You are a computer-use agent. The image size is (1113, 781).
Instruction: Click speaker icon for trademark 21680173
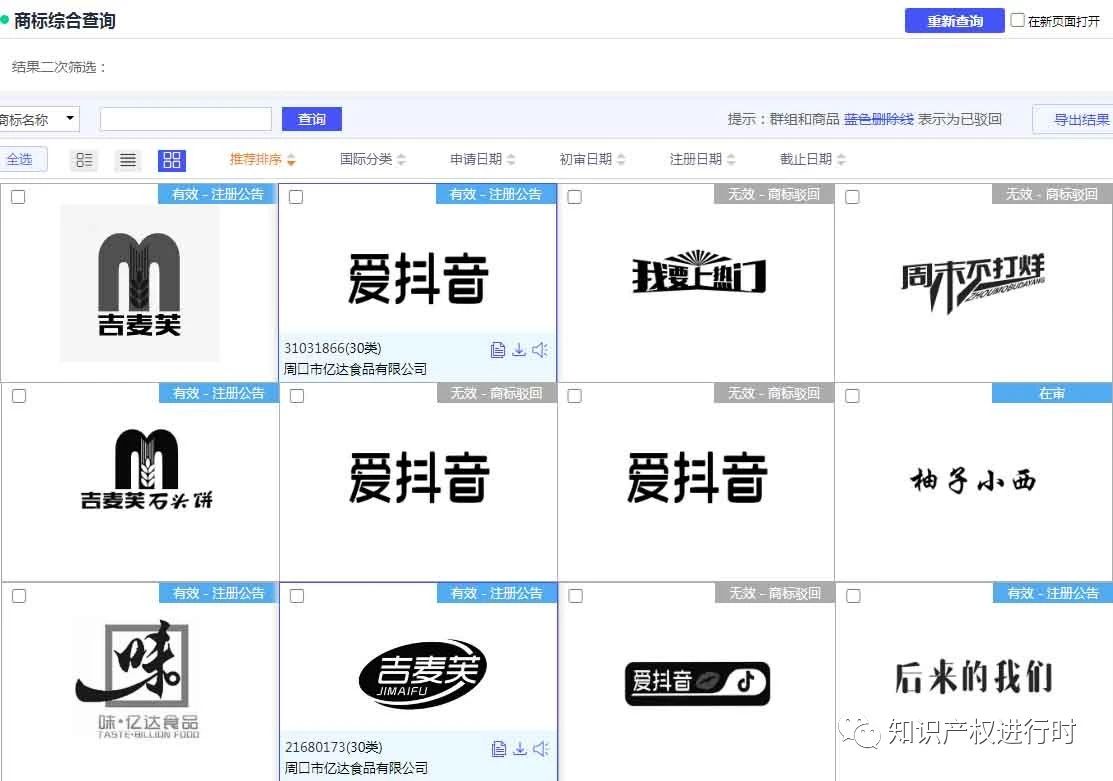pyautogui.click(x=541, y=748)
